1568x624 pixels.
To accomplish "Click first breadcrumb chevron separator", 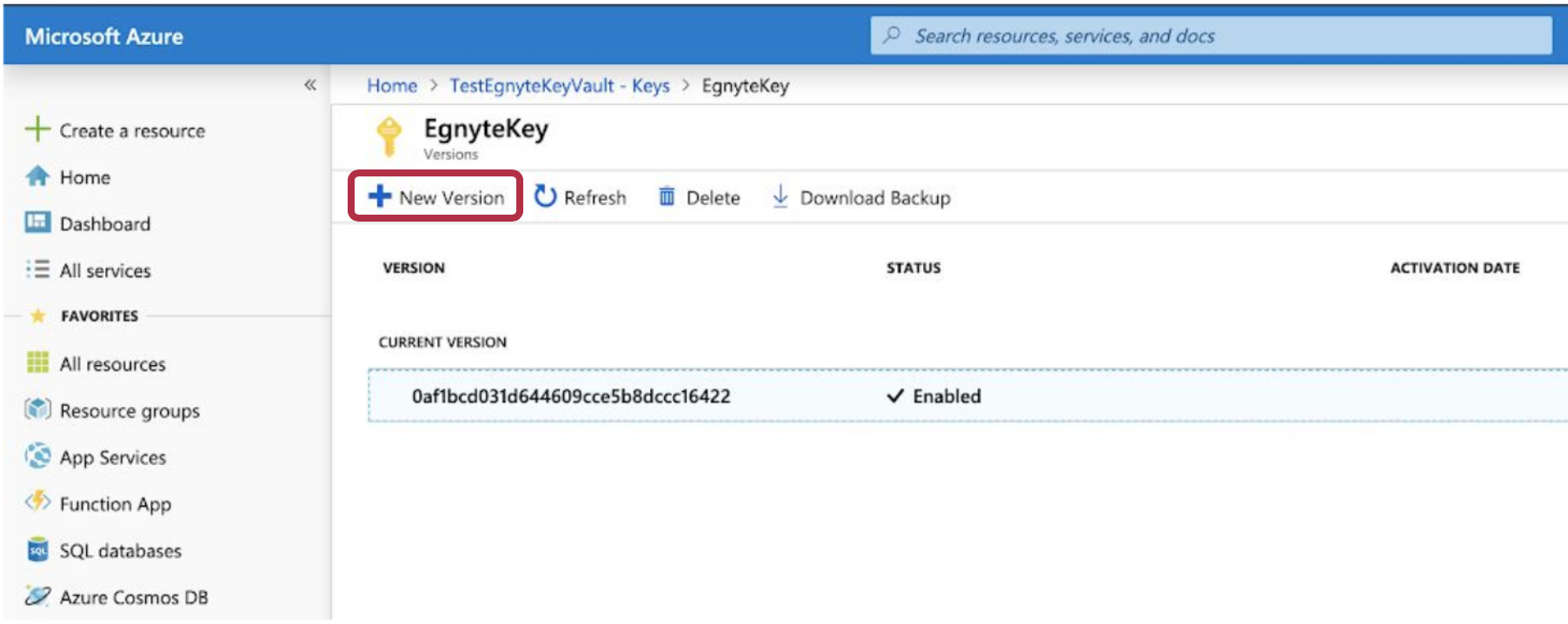I will coord(434,85).
